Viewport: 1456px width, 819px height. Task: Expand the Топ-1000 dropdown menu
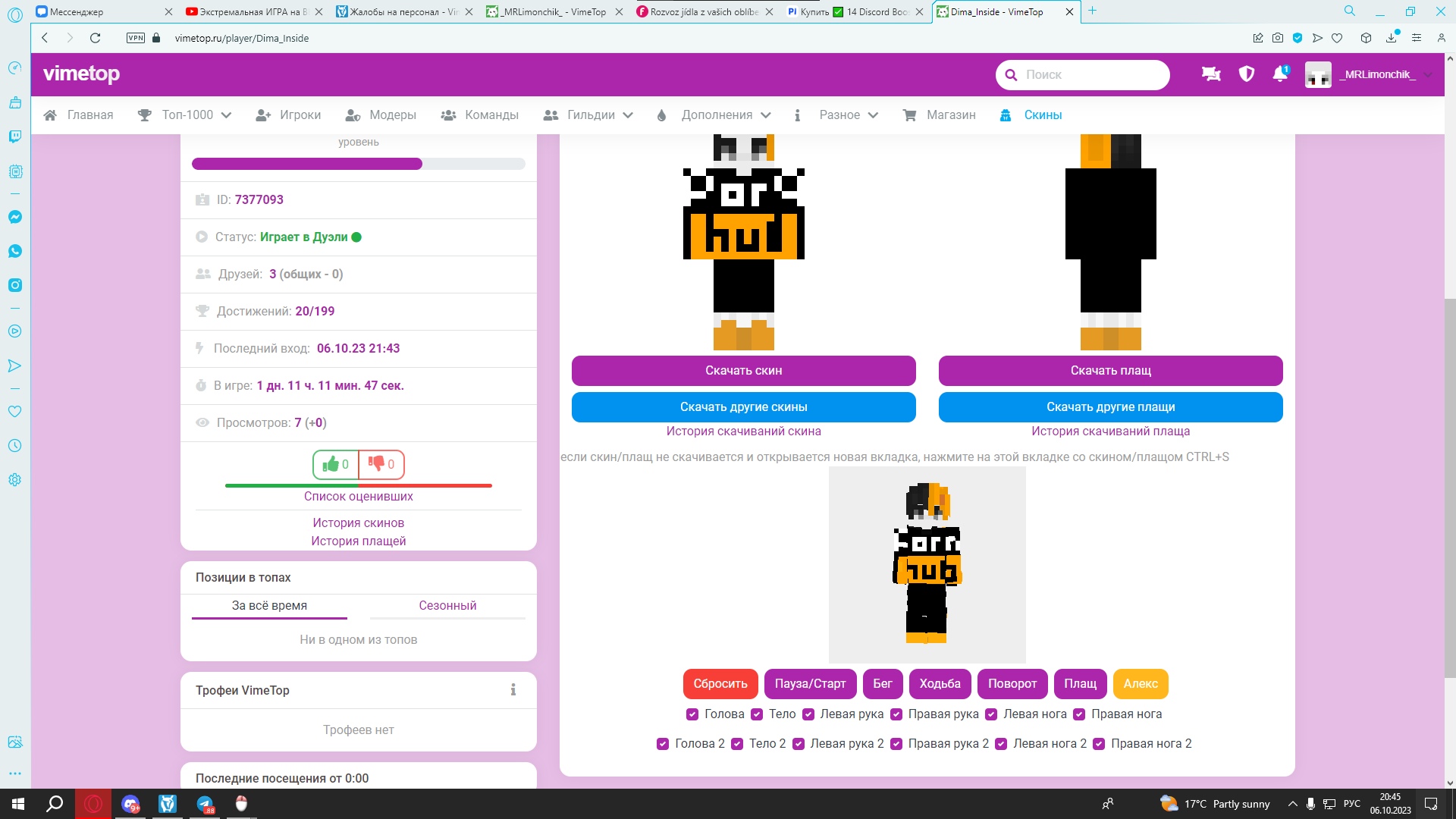[187, 115]
